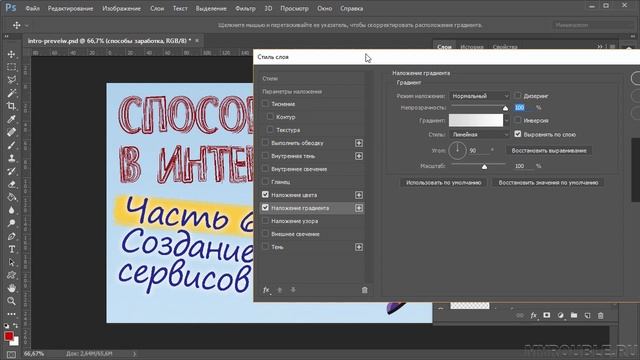Open the Изображение menu
This screenshot has width=640, height=360.
121,8
